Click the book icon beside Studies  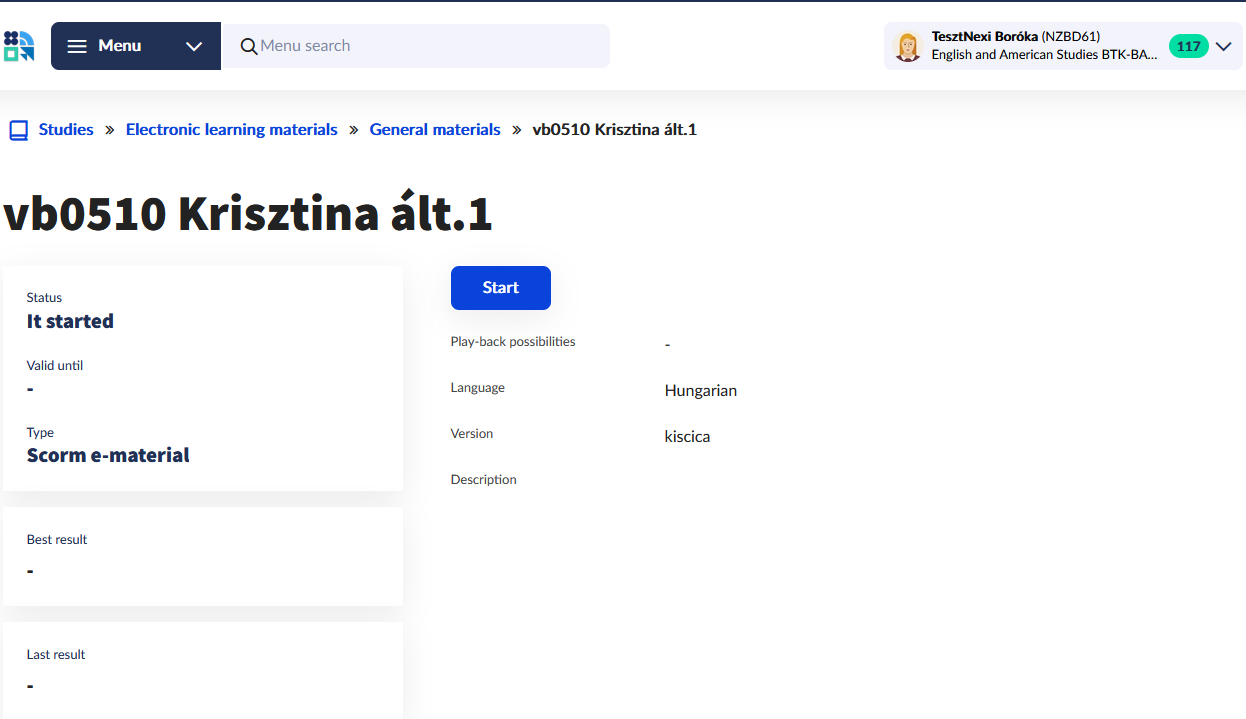coord(18,130)
